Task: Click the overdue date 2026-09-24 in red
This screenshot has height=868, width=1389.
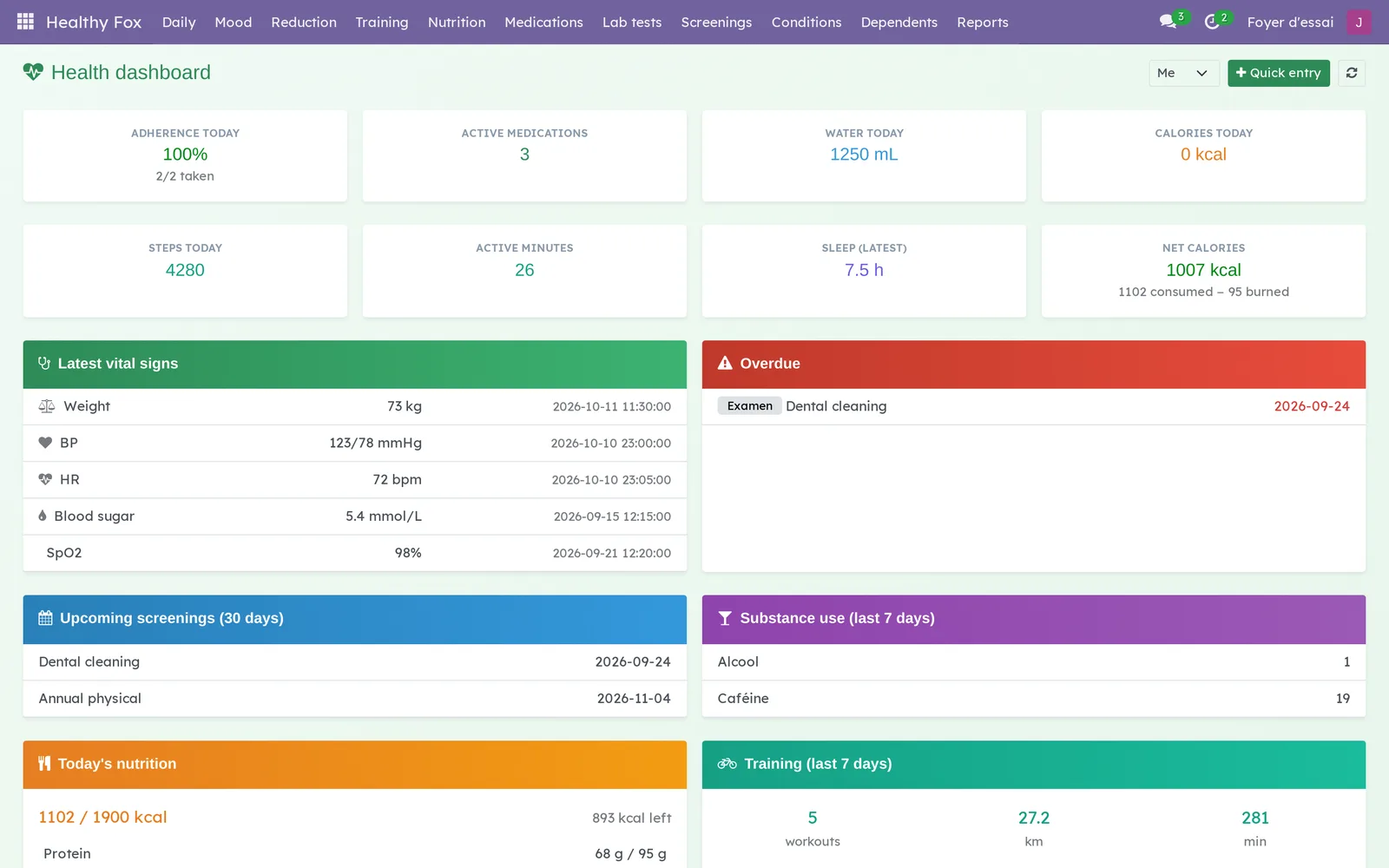Action: 1311,406
